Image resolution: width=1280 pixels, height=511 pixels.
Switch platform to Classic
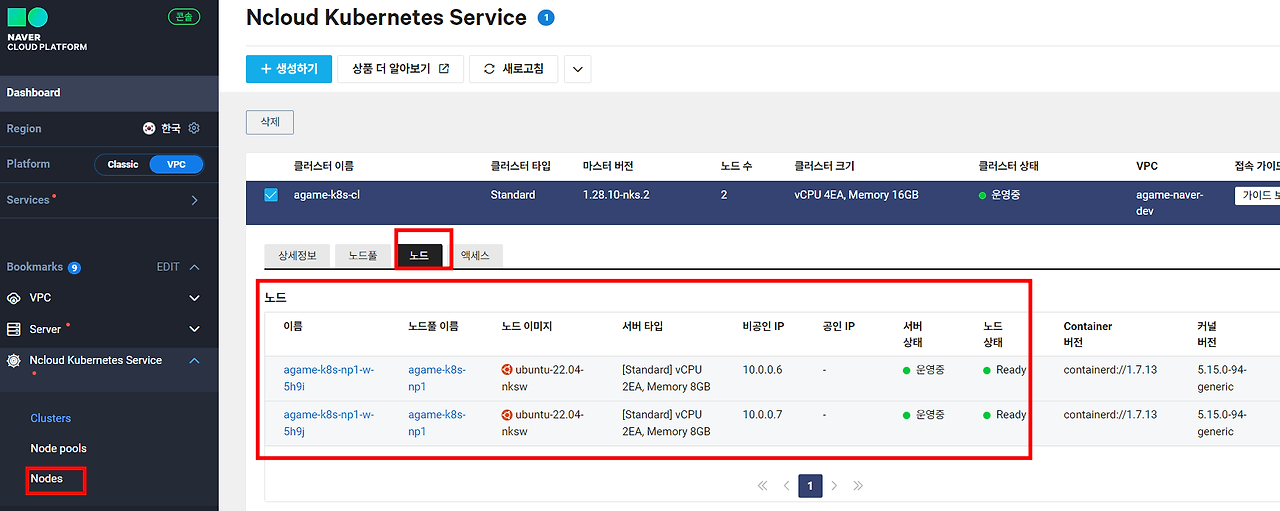pyautogui.click(x=123, y=164)
